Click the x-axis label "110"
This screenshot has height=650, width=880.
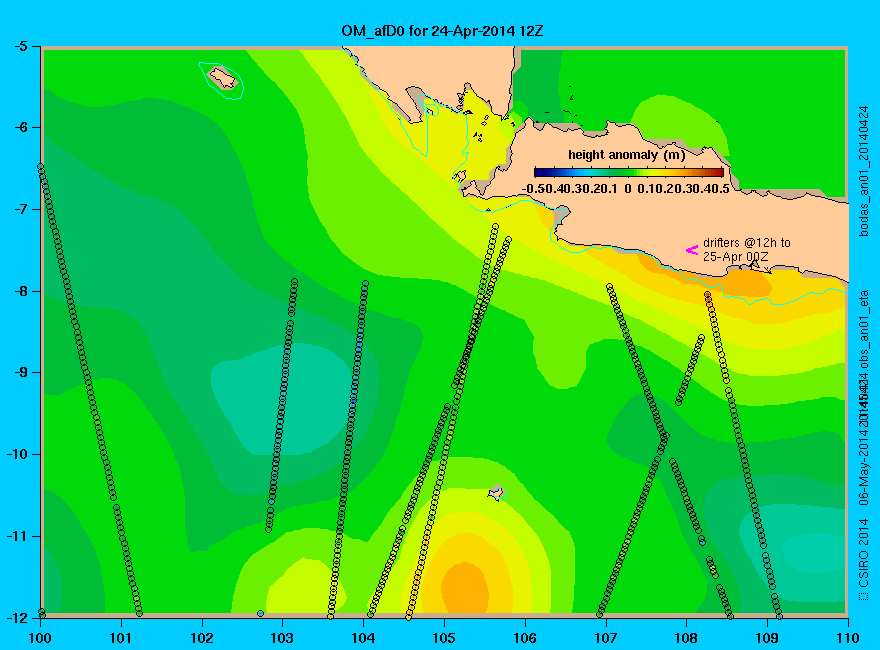[x=848, y=638]
